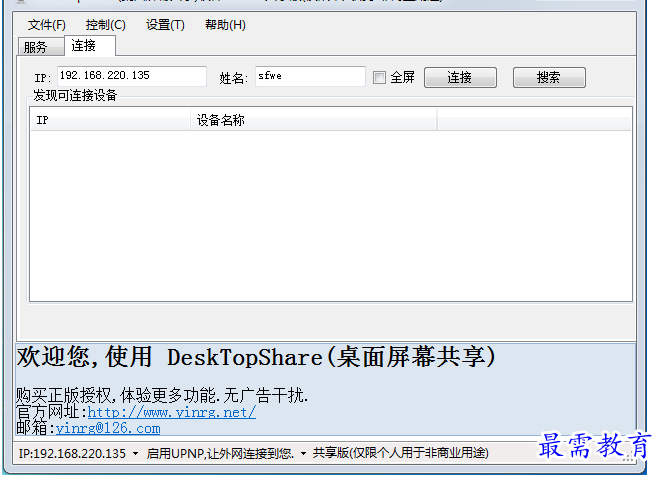The width and height of the screenshot is (660, 477).
Task: Click the 共享版 status bar text
Action: tap(400, 453)
